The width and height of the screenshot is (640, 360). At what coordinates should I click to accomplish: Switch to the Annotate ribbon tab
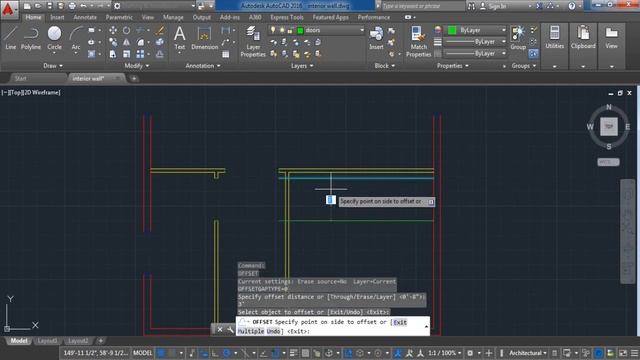pos(85,18)
